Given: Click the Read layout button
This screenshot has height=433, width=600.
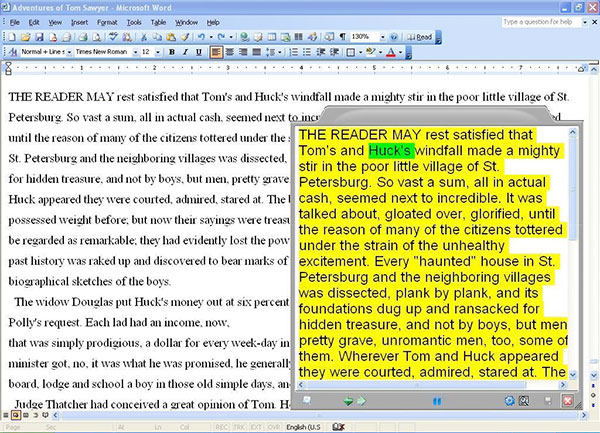Looking at the screenshot, I should tap(420, 37).
